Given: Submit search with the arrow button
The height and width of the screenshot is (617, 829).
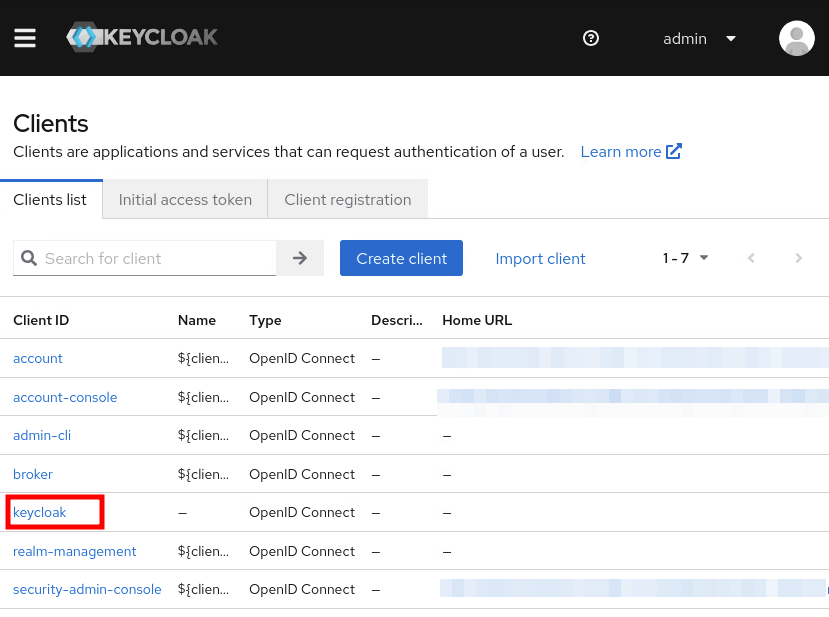Looking at the screenshot, I should coord(300,258).
